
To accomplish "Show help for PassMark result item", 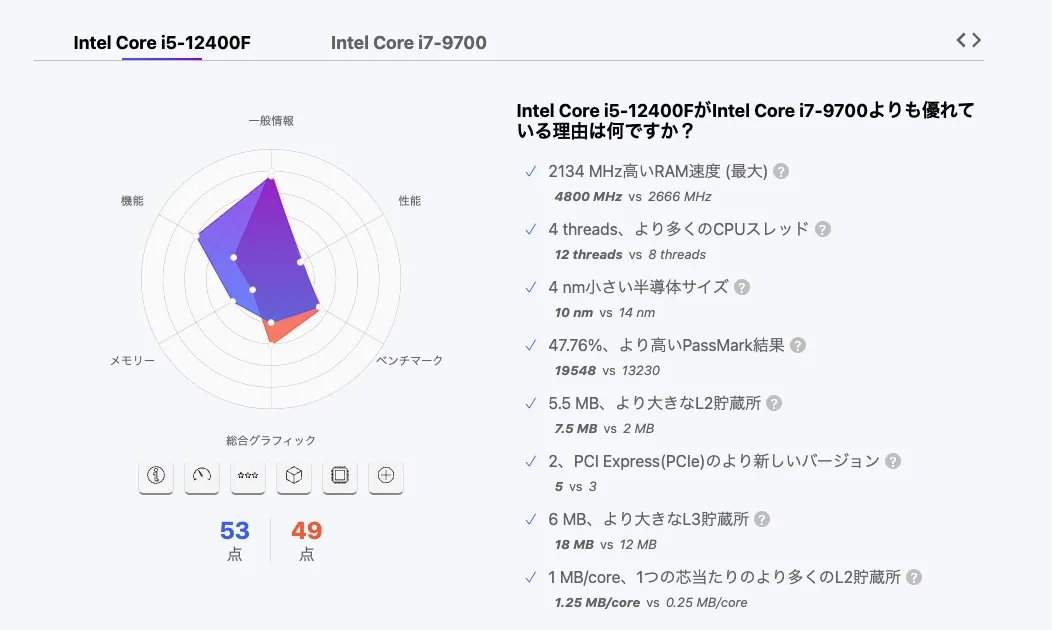I will pyautogui.click(x=798, y=346).
